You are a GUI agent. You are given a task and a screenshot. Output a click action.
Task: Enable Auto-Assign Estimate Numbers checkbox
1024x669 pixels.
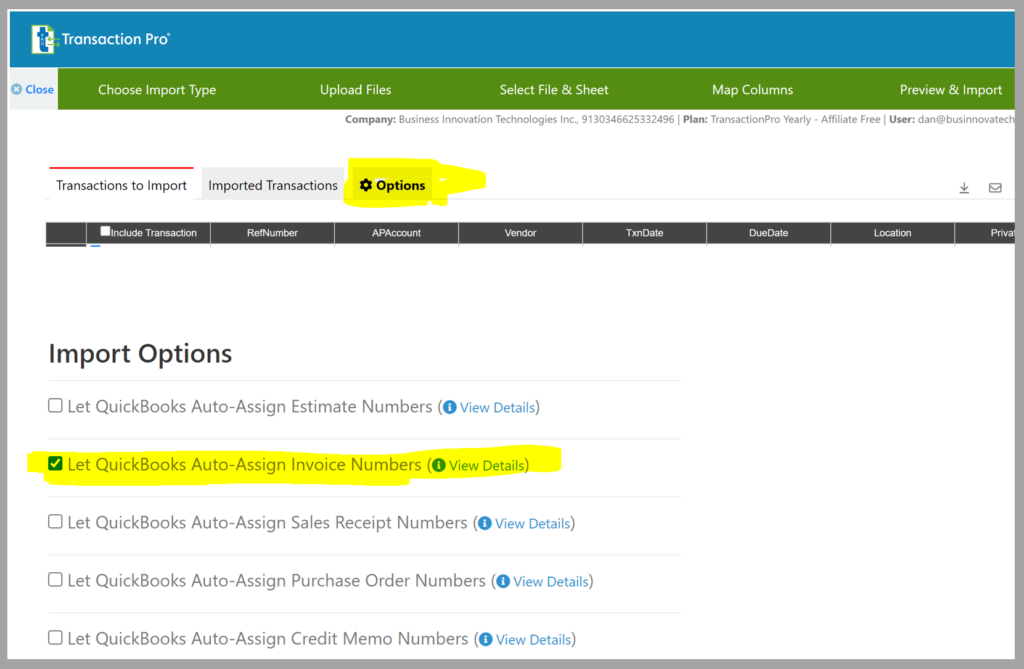[55, 406]
